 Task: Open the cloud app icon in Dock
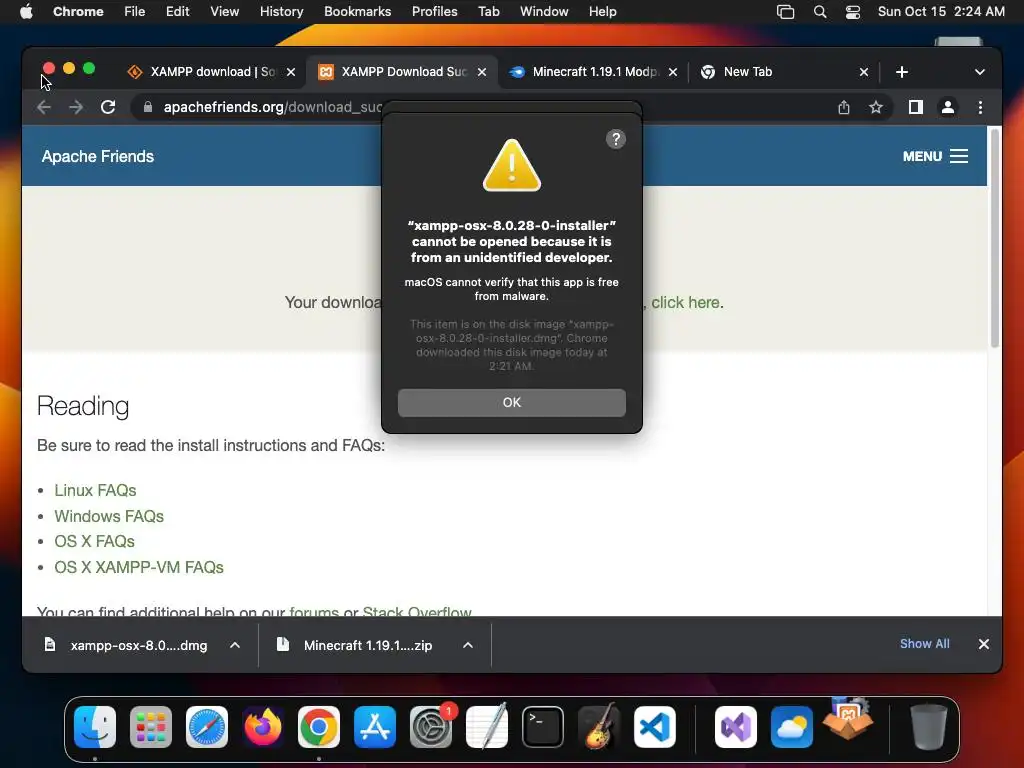(x=792, y=727)
